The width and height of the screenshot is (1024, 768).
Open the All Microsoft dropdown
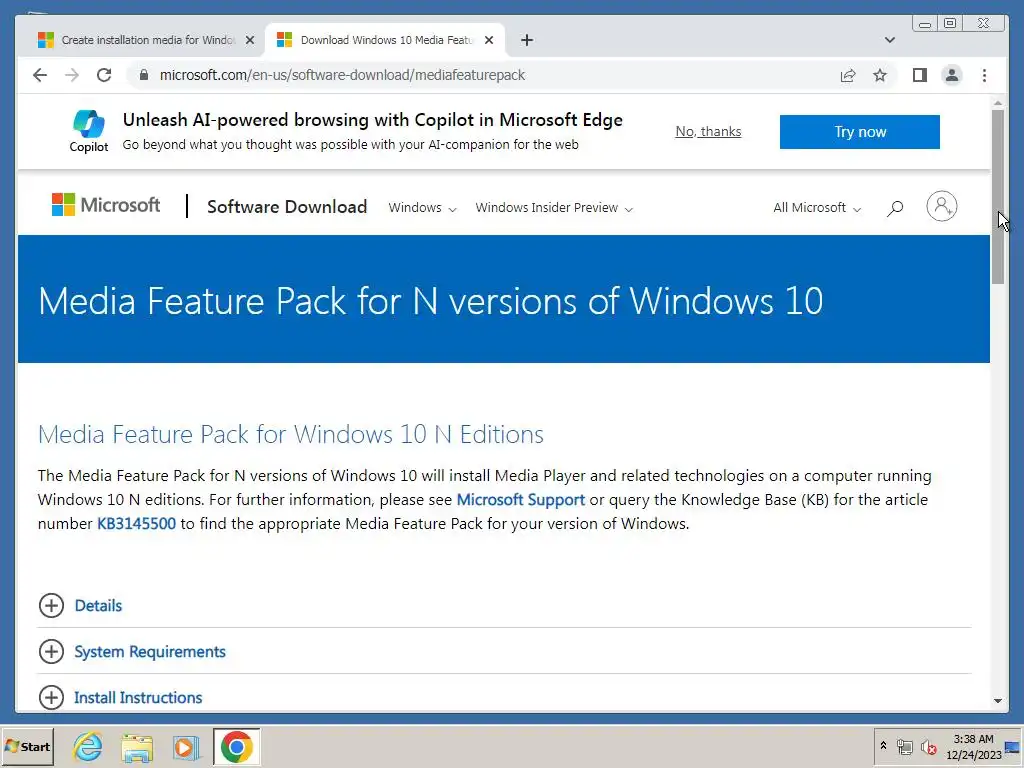[817, 208]
